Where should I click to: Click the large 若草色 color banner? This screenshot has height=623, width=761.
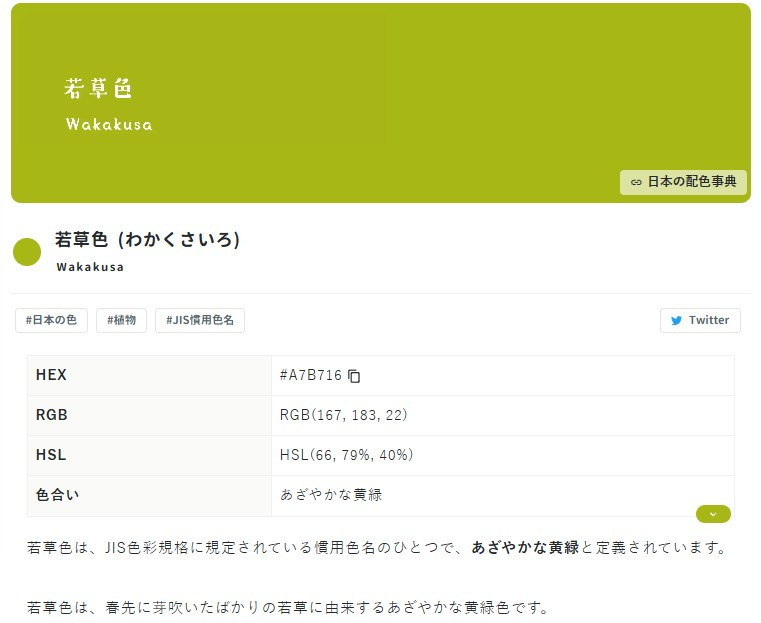(x=380, y=103)
